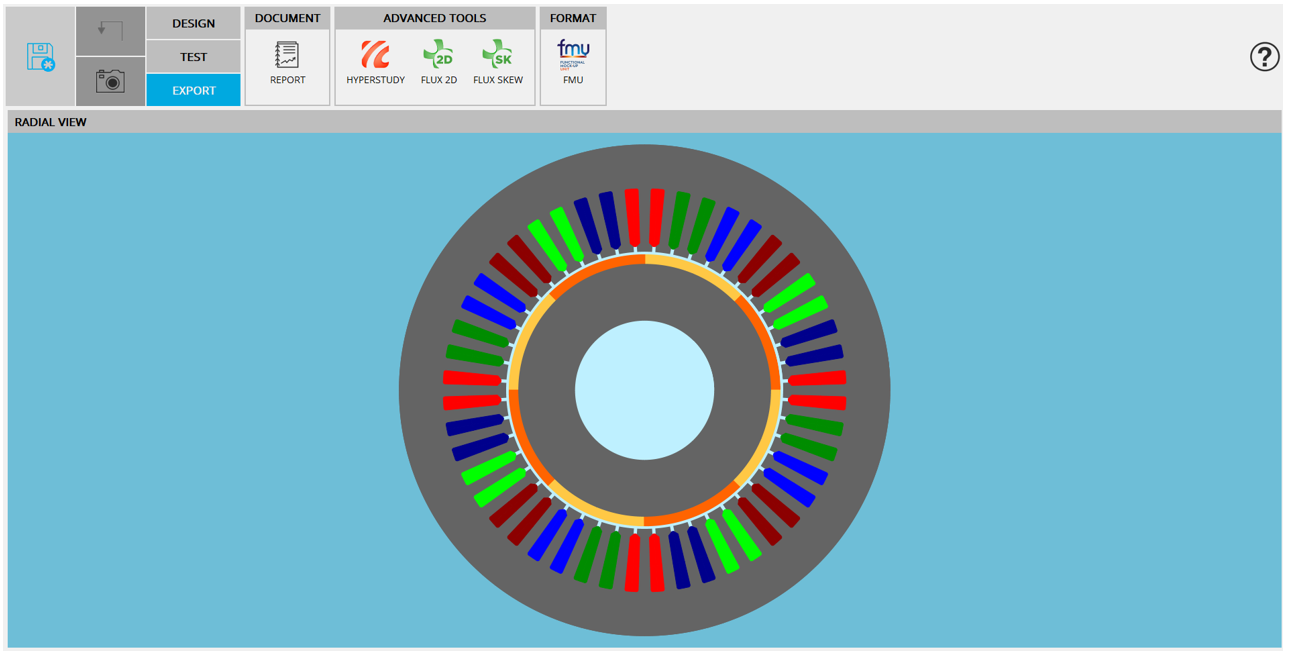Select the highlighted Export tab
Screen dimensions: 1289x655
click(193, 90)
